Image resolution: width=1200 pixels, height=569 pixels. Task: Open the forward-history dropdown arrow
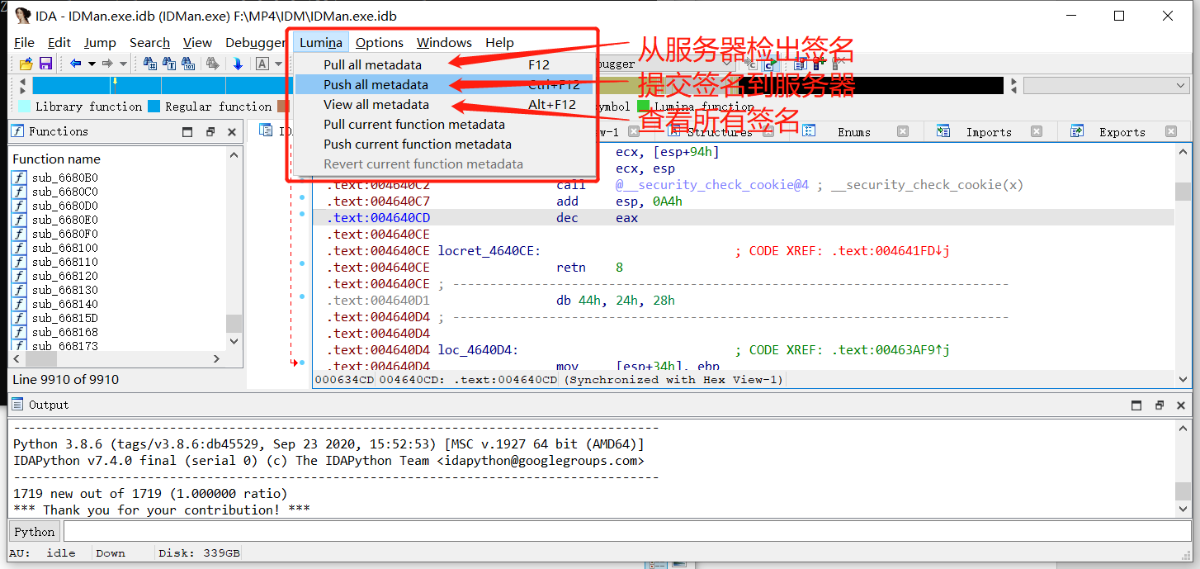tap(122, 63)
